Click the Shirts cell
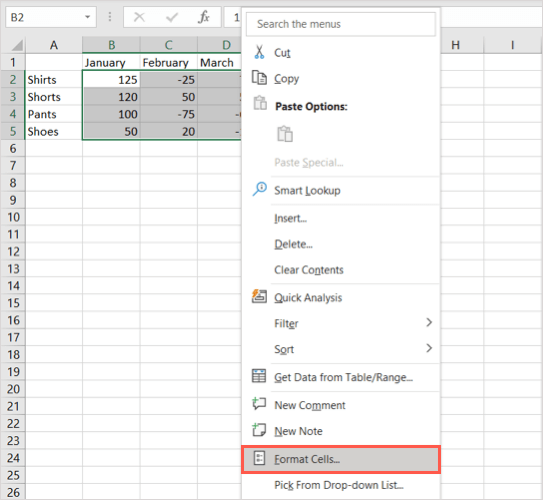The width and height of the screenshot is (543, 500). coord(54,80)
